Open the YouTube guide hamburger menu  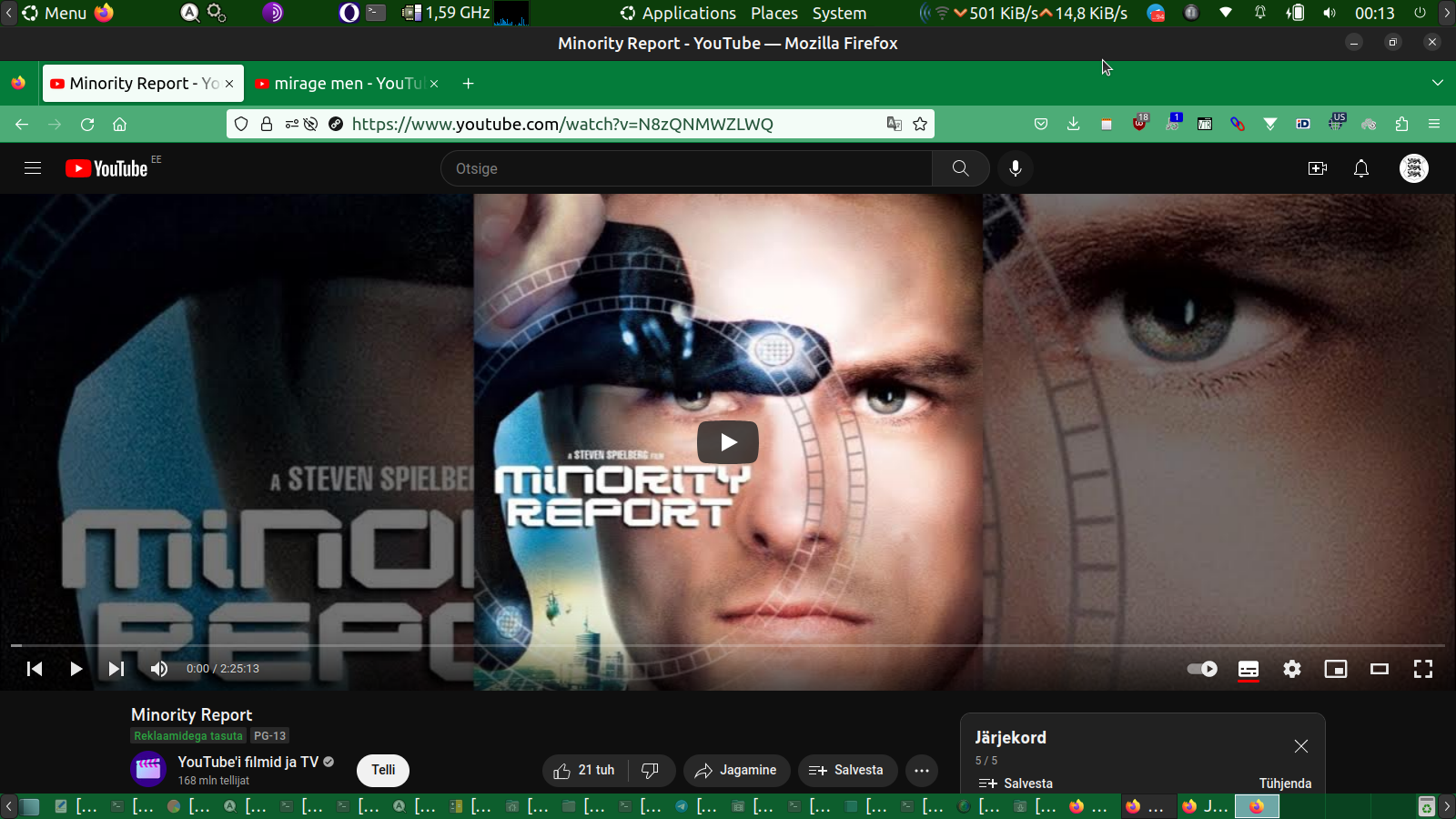coord(33,168)
